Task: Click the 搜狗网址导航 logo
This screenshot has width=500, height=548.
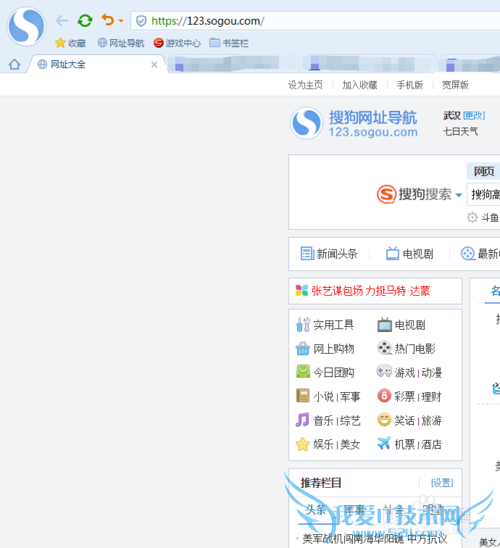Action: click(354, 123)
